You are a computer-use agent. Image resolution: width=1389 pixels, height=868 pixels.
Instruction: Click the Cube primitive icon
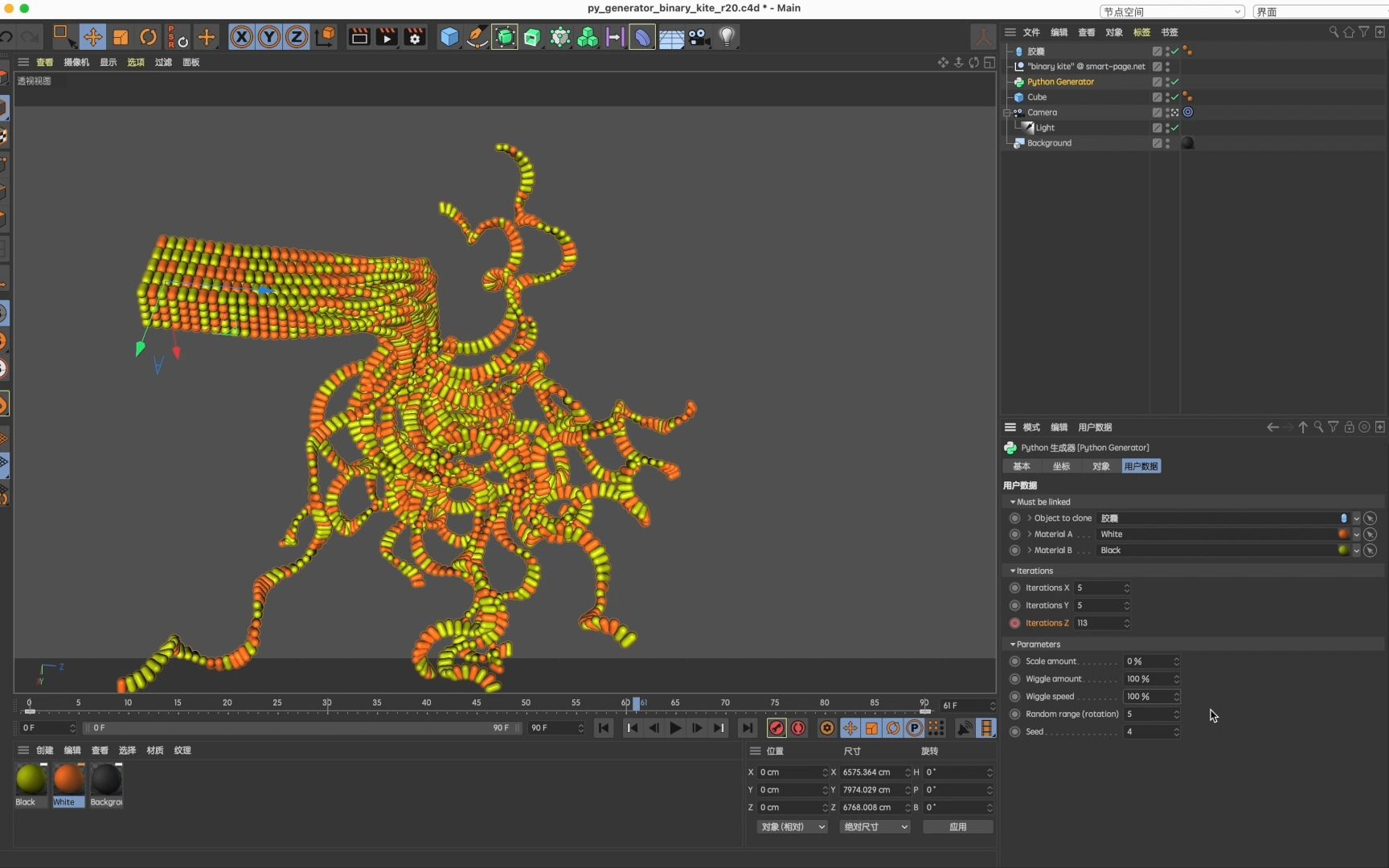449,37
